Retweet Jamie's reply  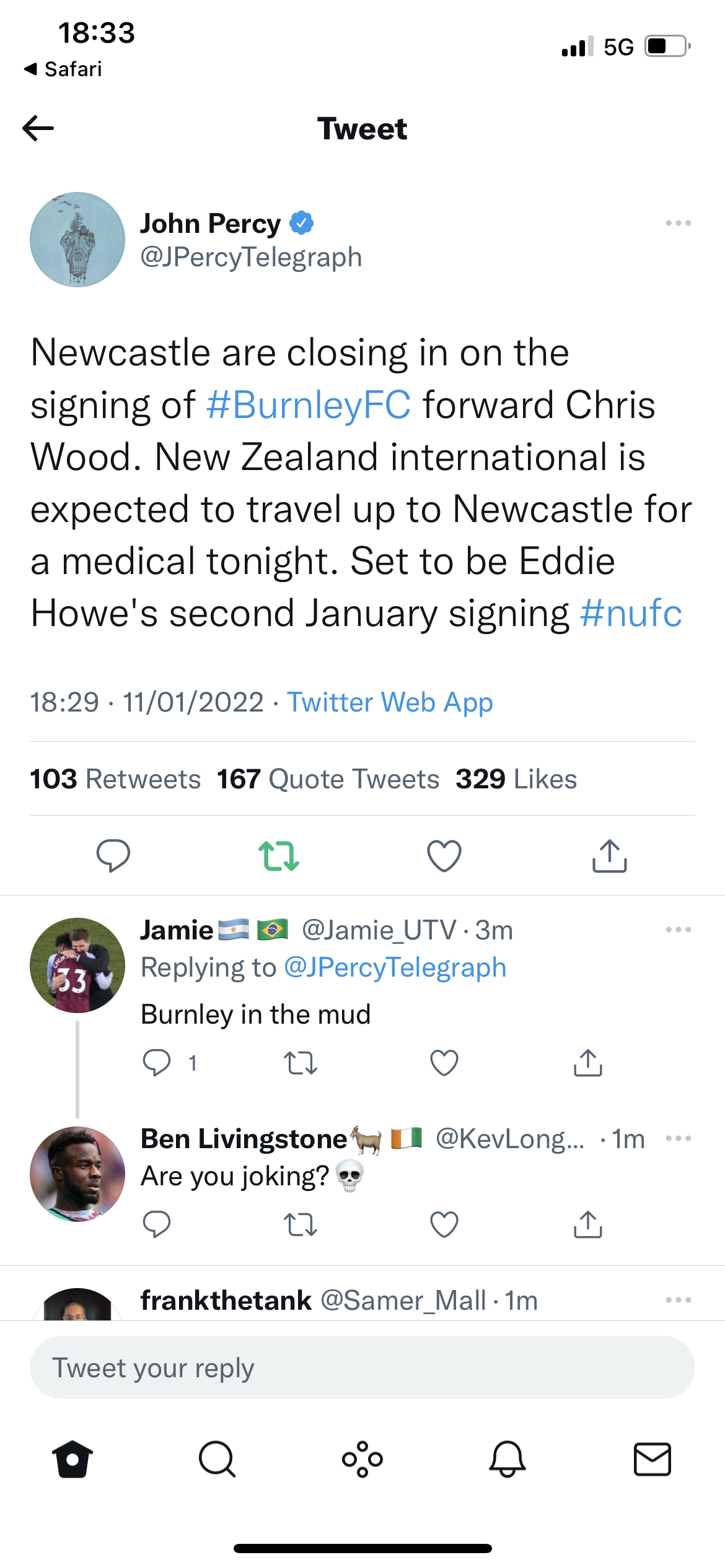tap(301, 1063)
